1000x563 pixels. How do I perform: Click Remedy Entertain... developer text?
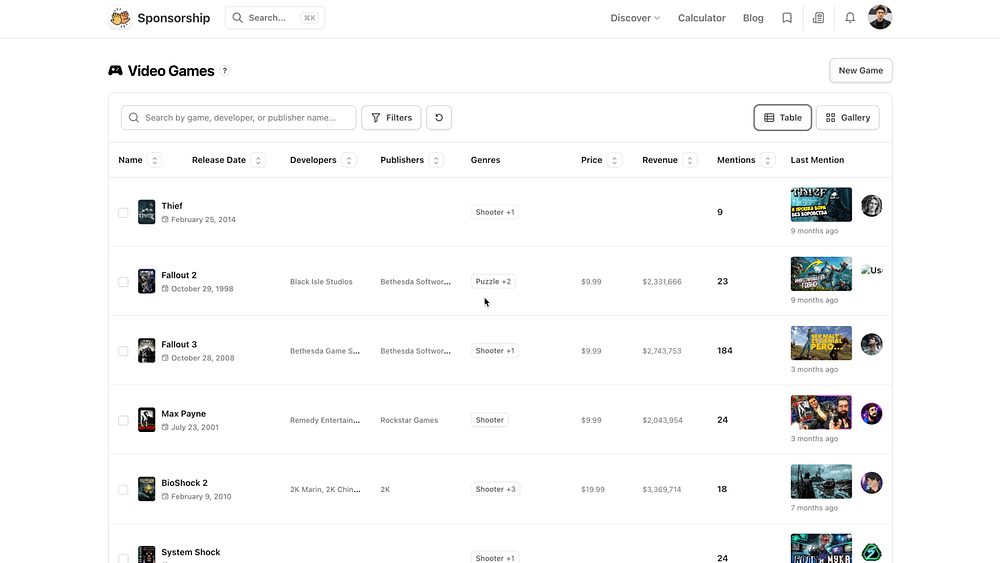coord(325,420)
